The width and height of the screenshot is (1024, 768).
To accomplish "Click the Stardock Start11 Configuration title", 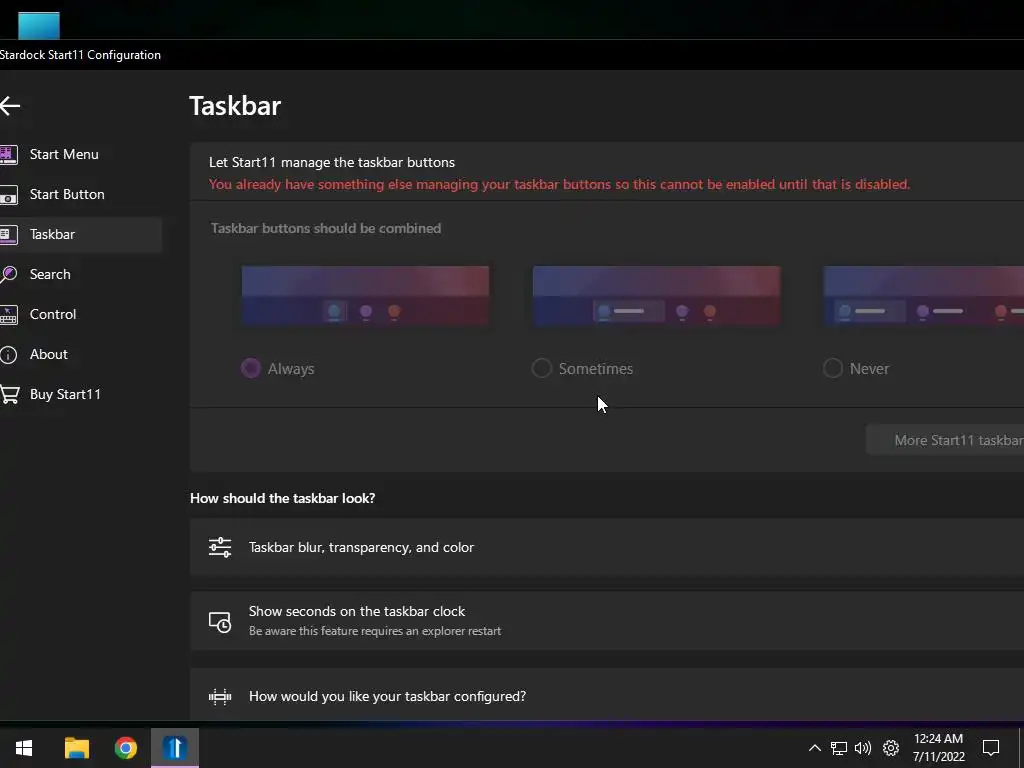I will pyautogui.click(x=80, y=55).
